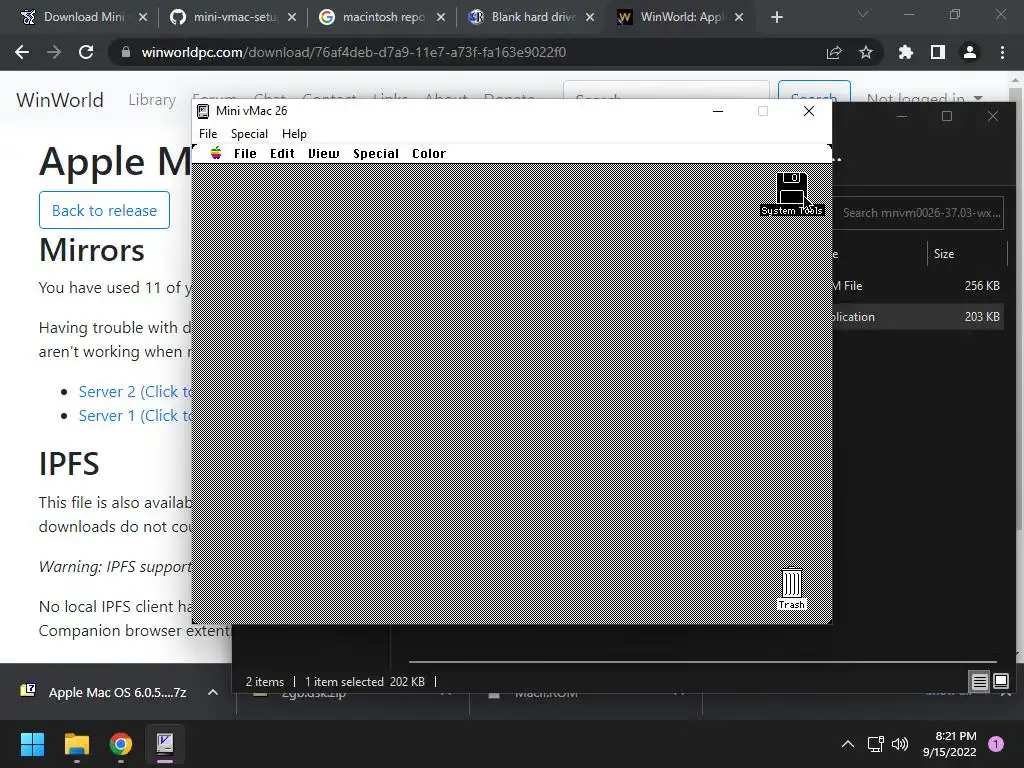Click the Back to release button
1024x768 pixels.
pyautogui.click(x=104, y=210)
